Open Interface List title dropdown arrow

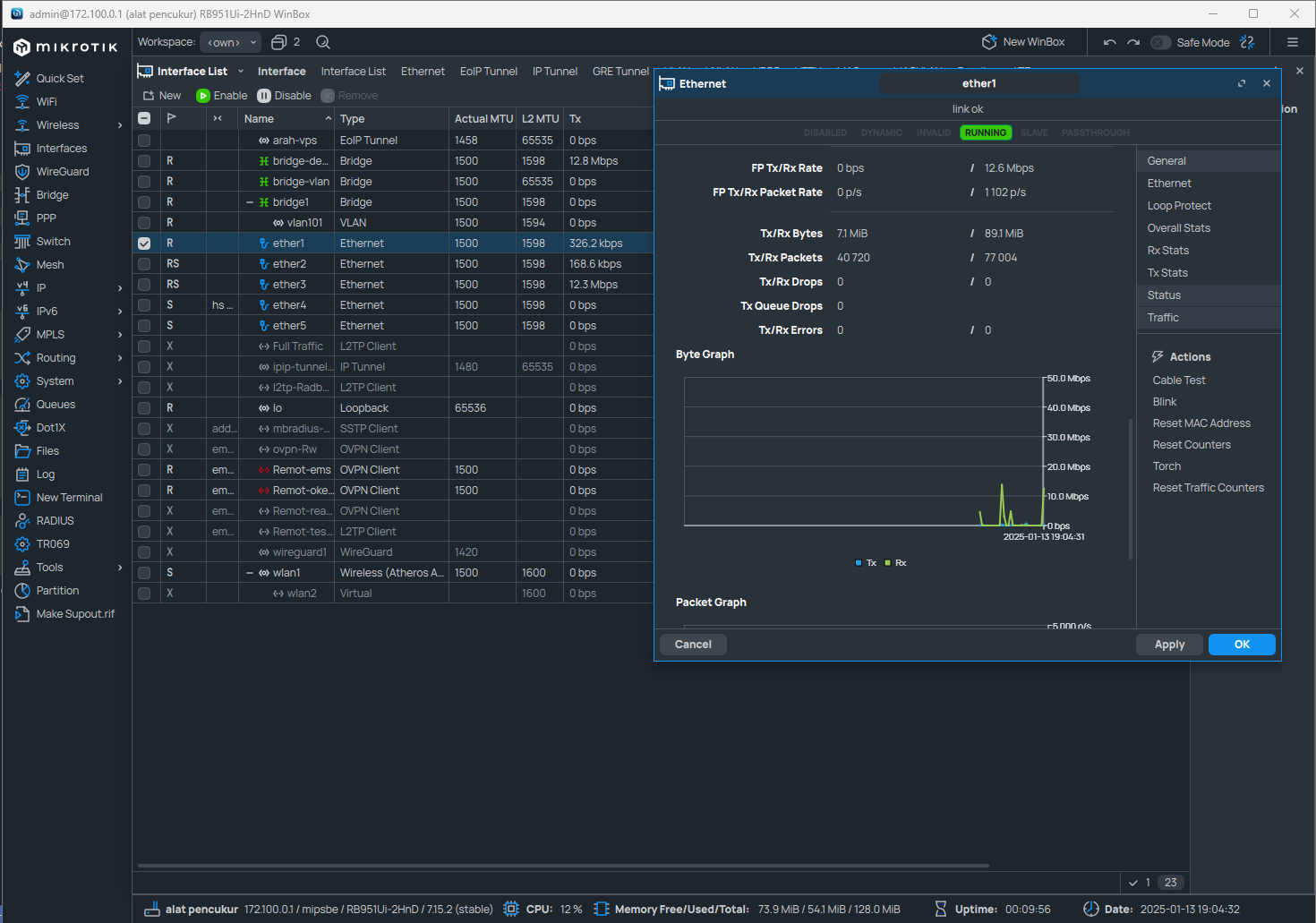click(x=241, y=72)
